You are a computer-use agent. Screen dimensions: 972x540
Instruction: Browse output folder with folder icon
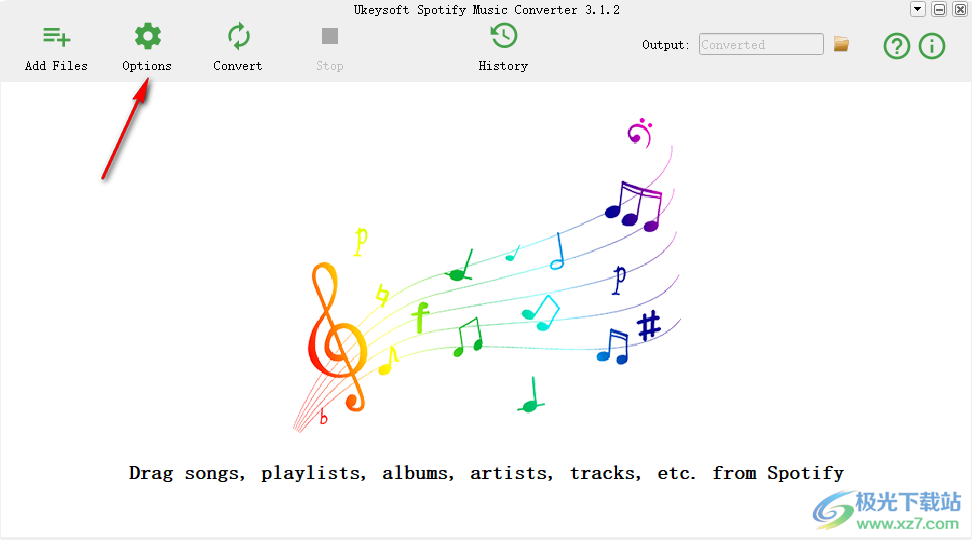point(841,44)
